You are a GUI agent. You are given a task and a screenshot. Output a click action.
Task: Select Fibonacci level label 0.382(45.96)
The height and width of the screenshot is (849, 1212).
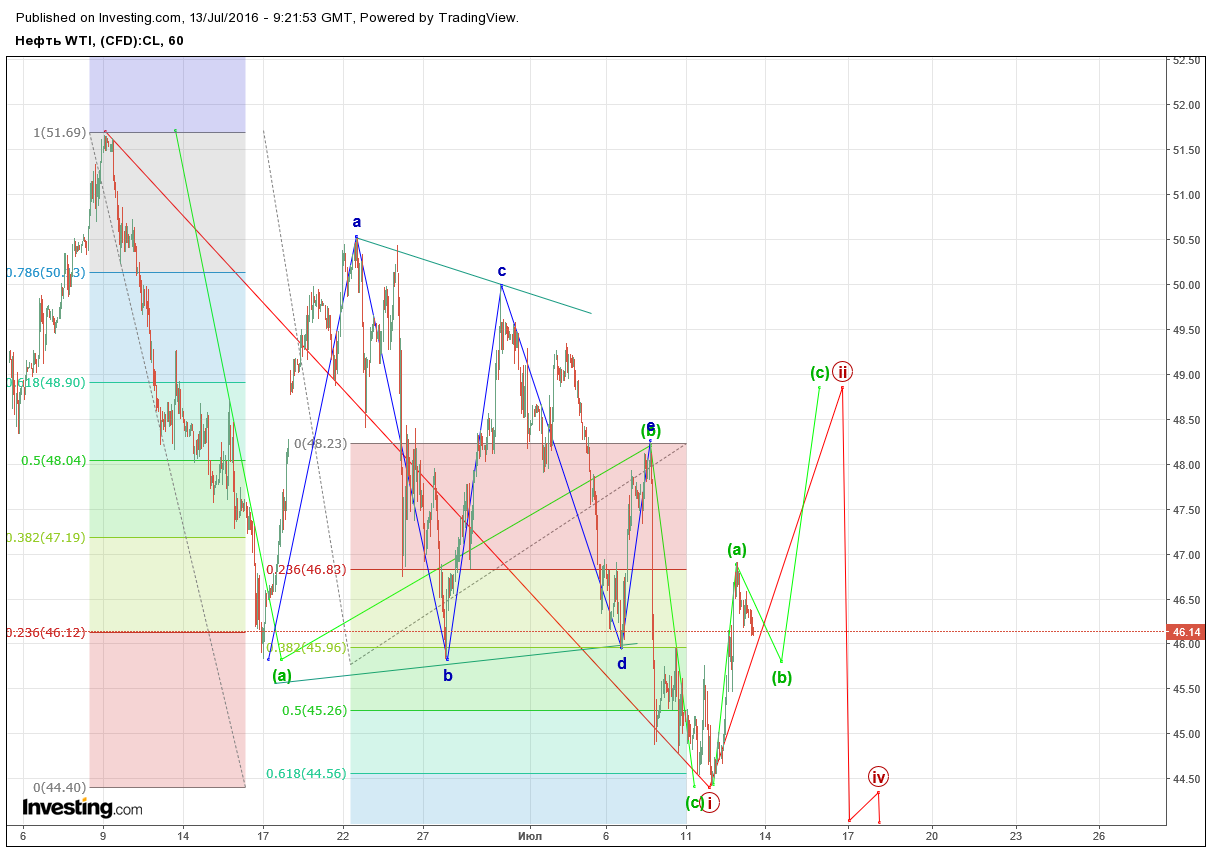pos(307,647)
